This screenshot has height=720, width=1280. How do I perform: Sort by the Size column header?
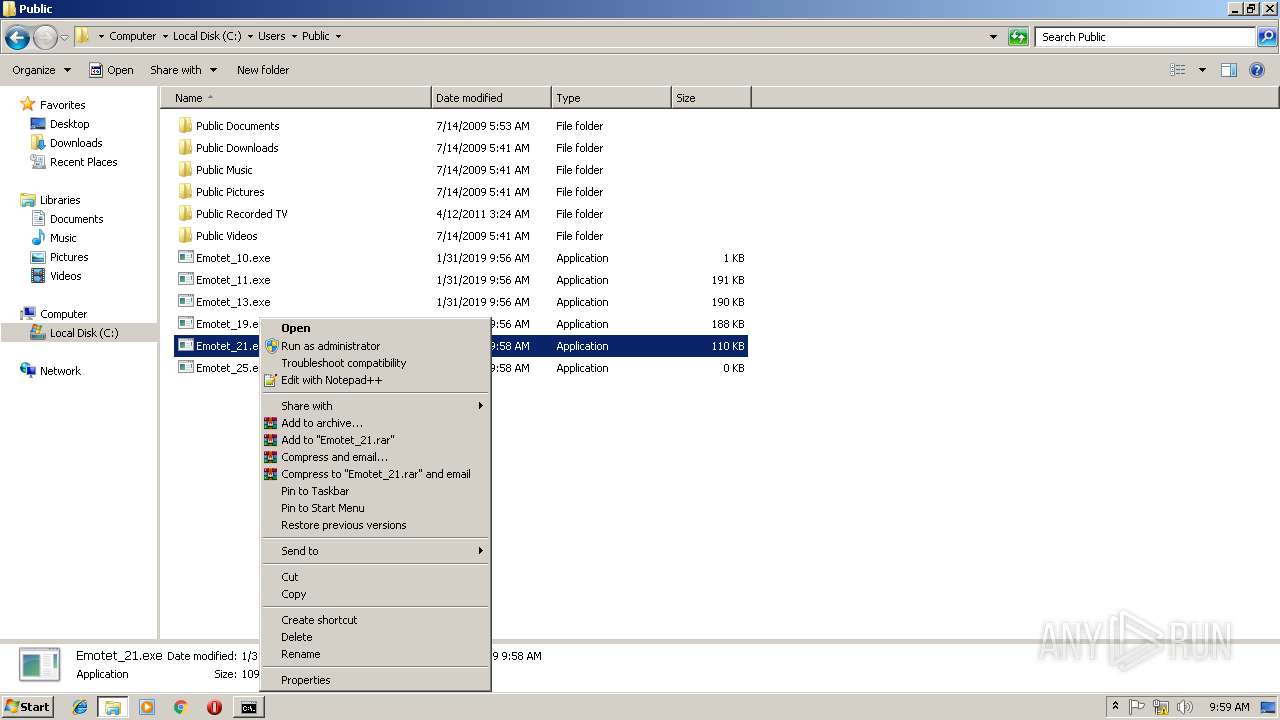[711, 98]
